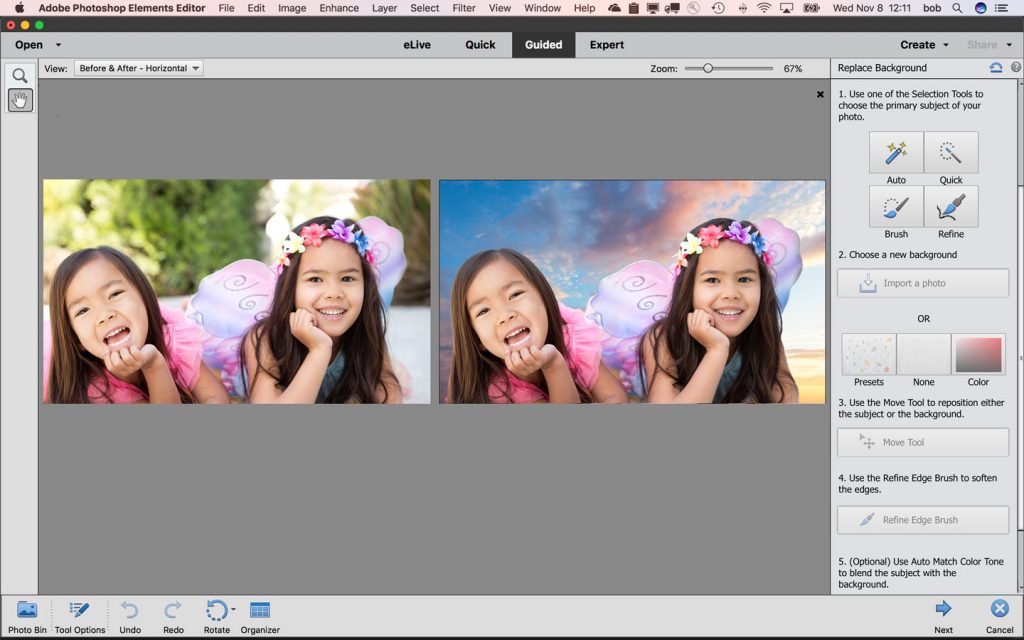Viewport: 1024px width, 640px height.
Task: Select the Quick selection tool
Action: [950, 152]
